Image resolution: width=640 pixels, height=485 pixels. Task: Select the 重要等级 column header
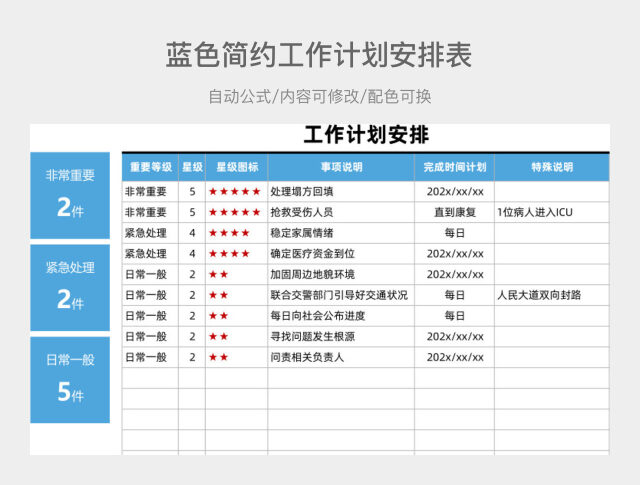point(150,167)
